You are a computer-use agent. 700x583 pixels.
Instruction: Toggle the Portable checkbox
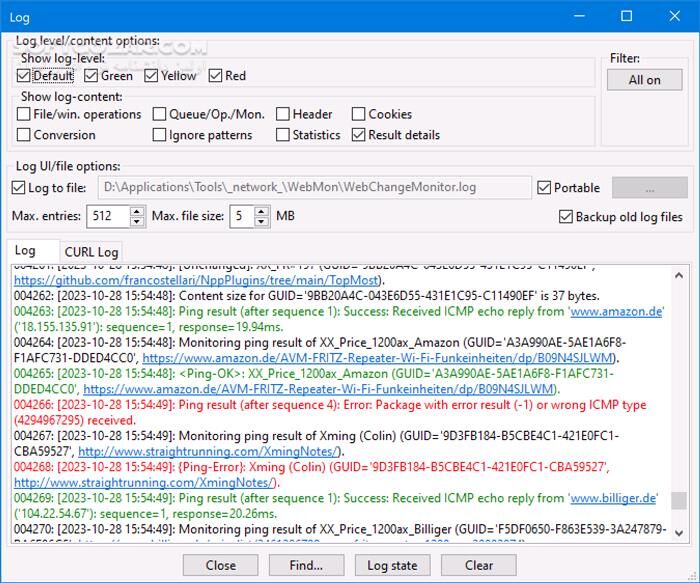click(x=544, y=187)
